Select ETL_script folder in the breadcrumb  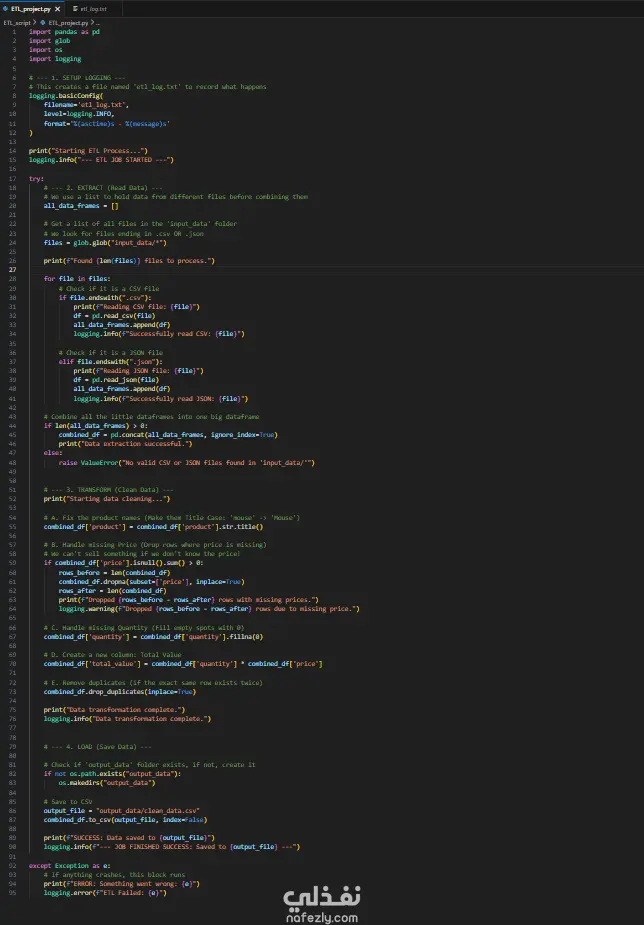tap(17, 22)
